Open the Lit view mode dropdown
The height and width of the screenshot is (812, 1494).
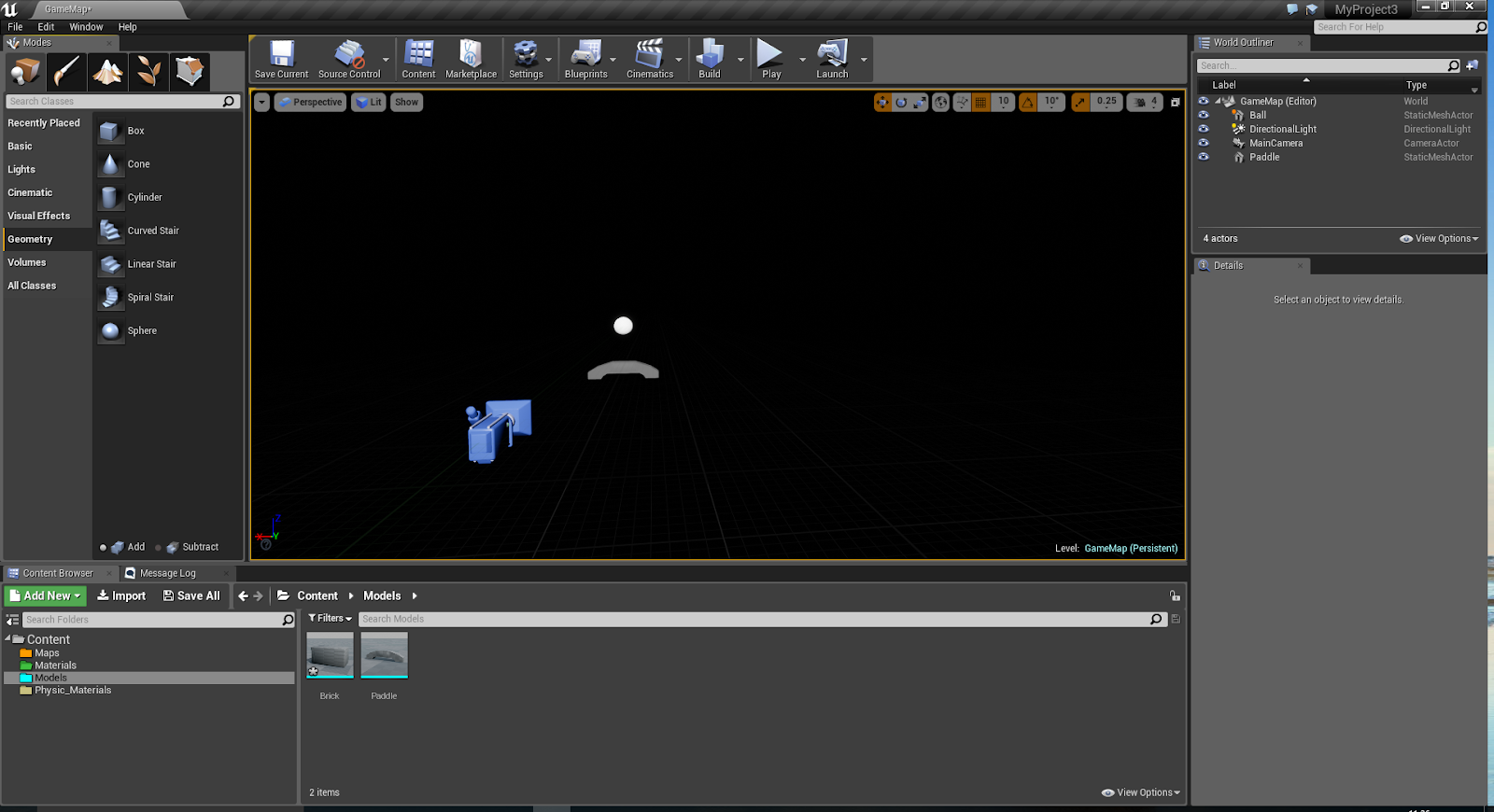pyautogui.click(x=369, y=103)
